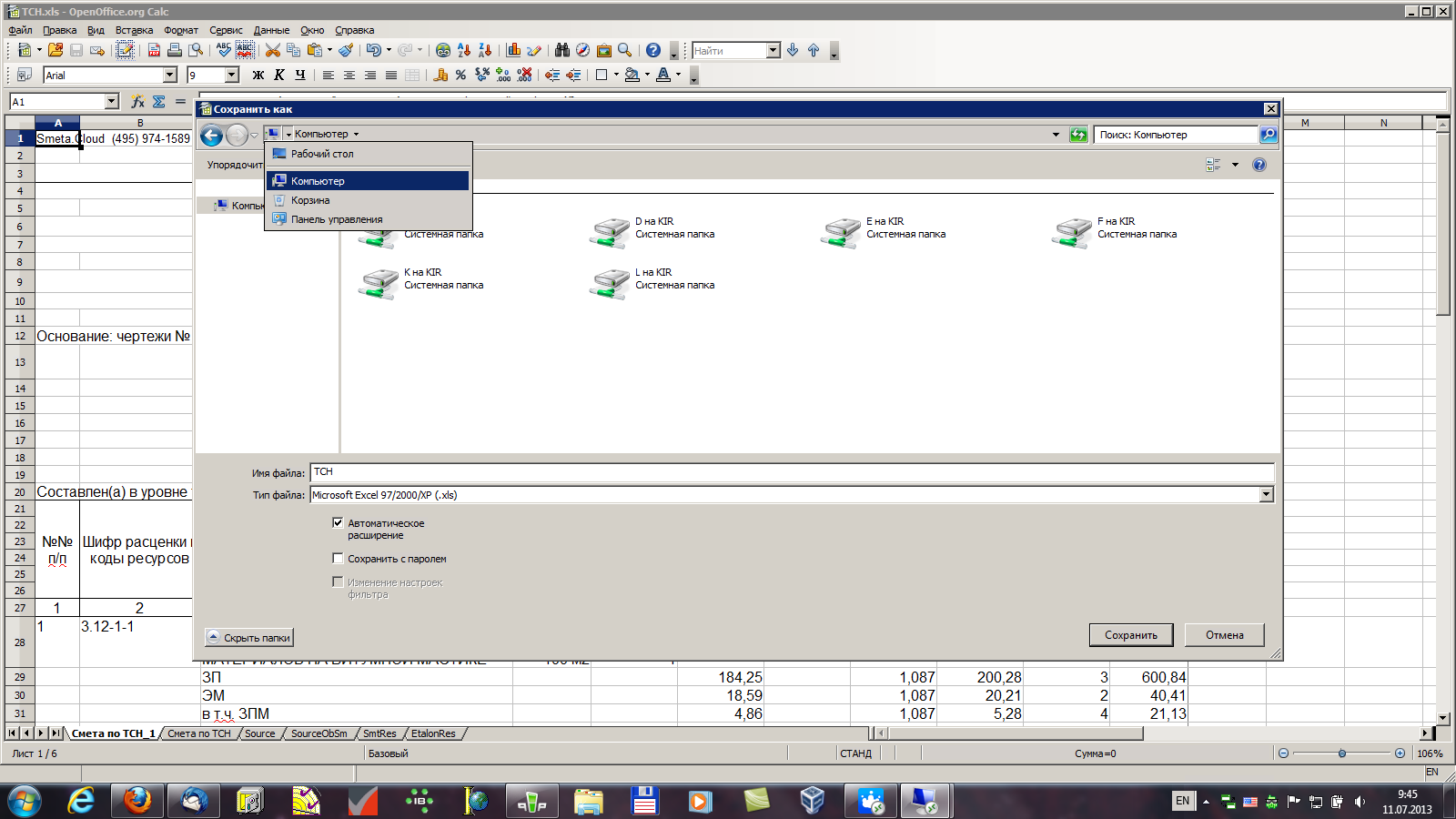Open the Формат menu
Image resolution: width=1456 pixels, height=819 pixels.
(x=181, y=30)
